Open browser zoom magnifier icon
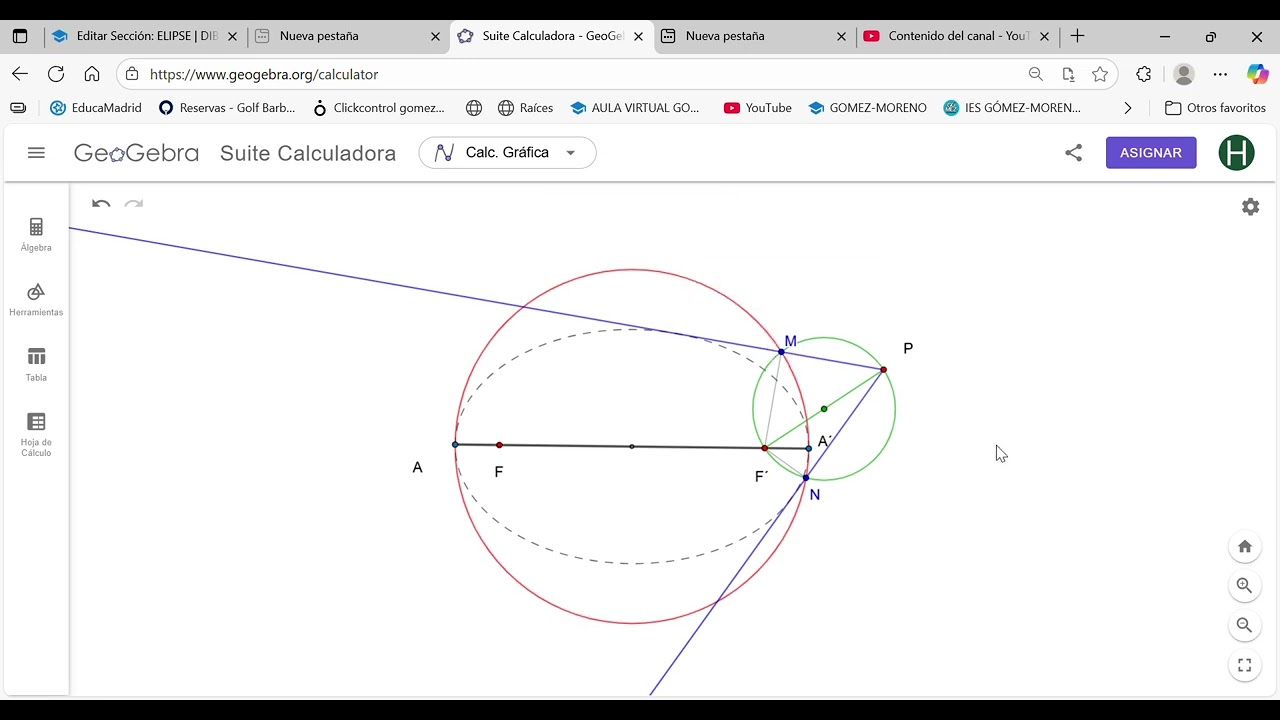 tap(1036, 74)
